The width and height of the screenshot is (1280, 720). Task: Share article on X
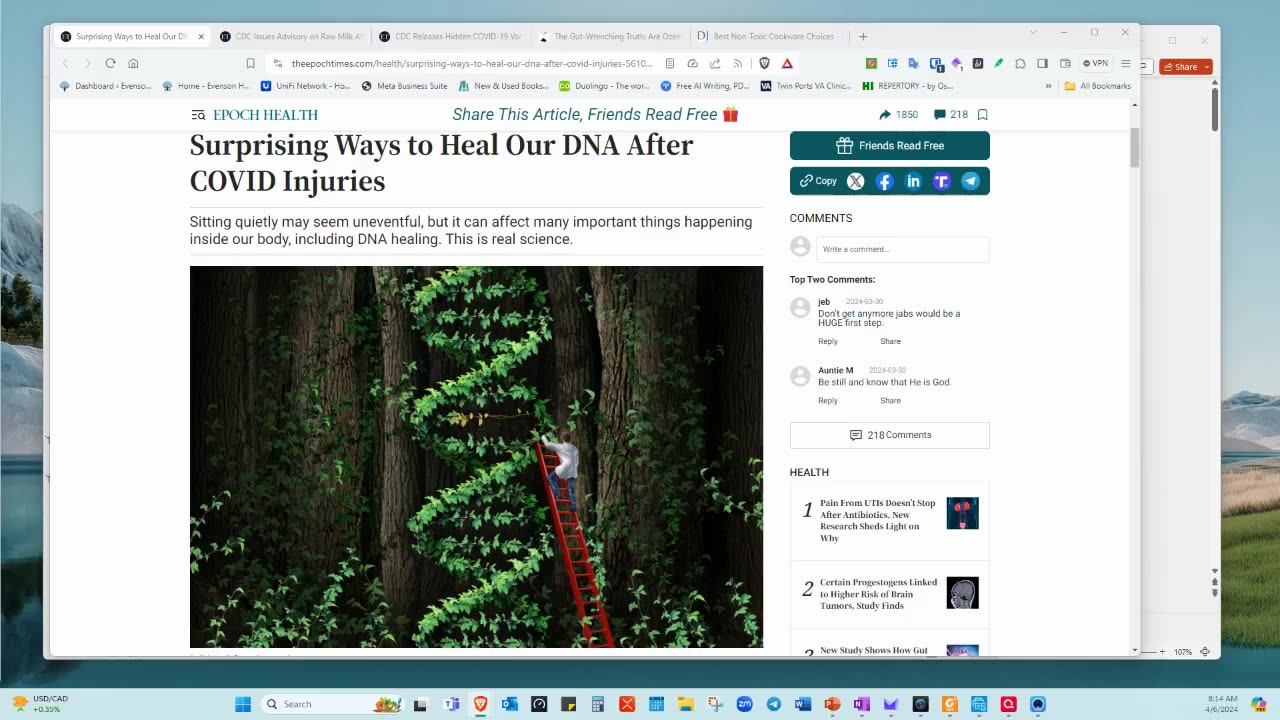click(x=856, y=181)
